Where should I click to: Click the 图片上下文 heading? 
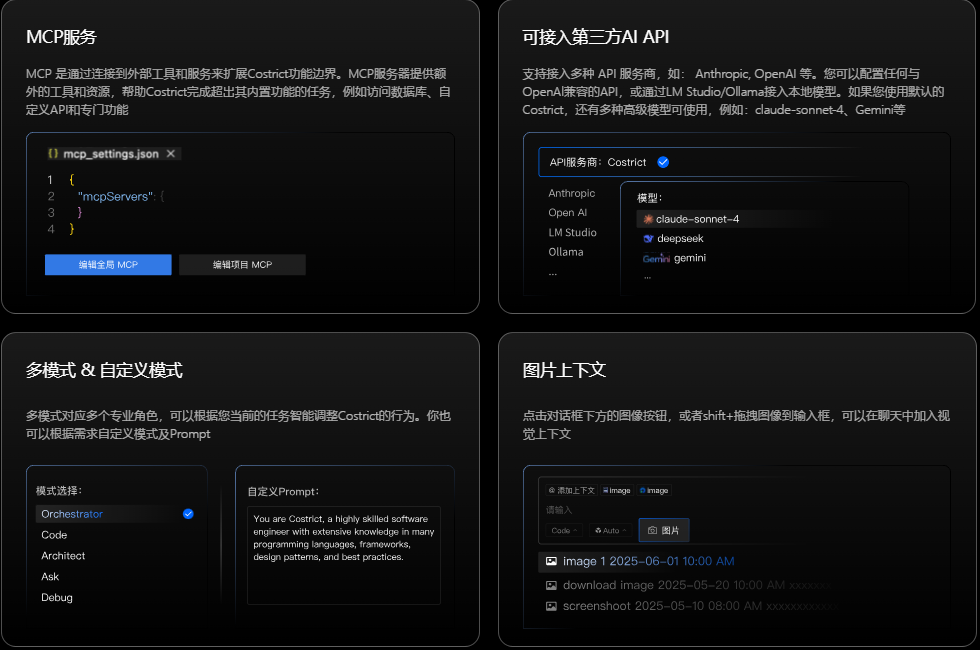[x=564, y=370]
